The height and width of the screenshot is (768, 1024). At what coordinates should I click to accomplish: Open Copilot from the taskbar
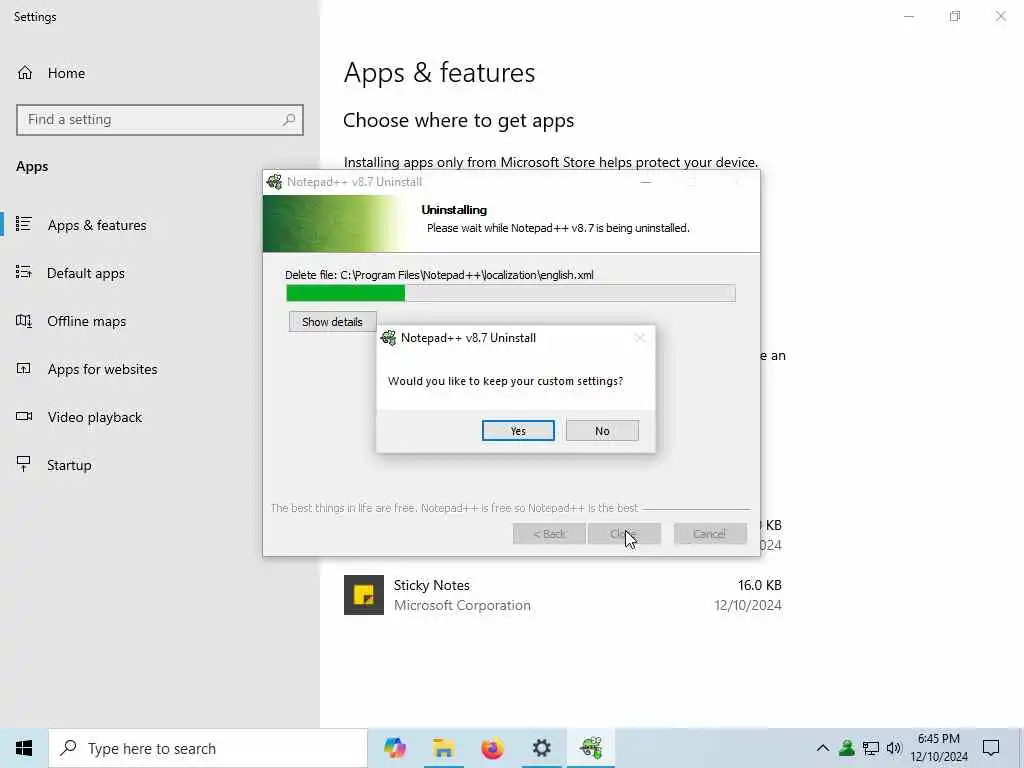click(394, 748)
